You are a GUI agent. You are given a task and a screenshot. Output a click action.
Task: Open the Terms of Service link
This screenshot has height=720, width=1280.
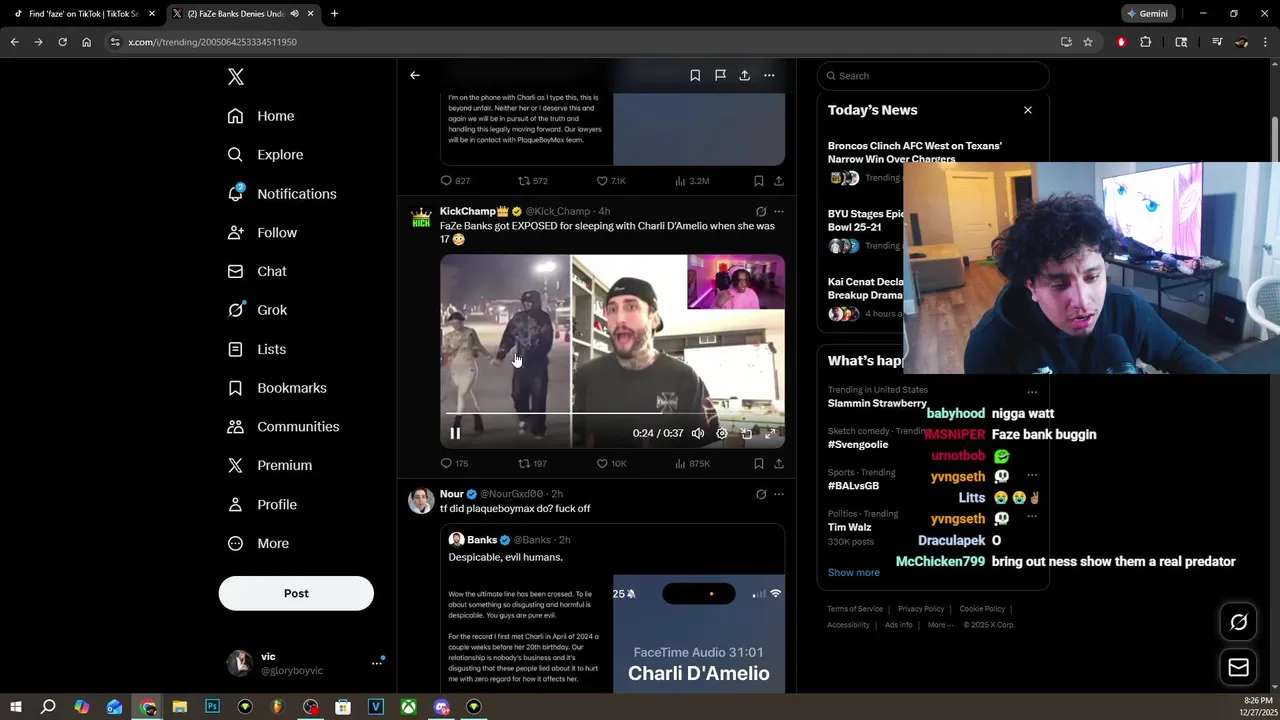tap(855, 609)
